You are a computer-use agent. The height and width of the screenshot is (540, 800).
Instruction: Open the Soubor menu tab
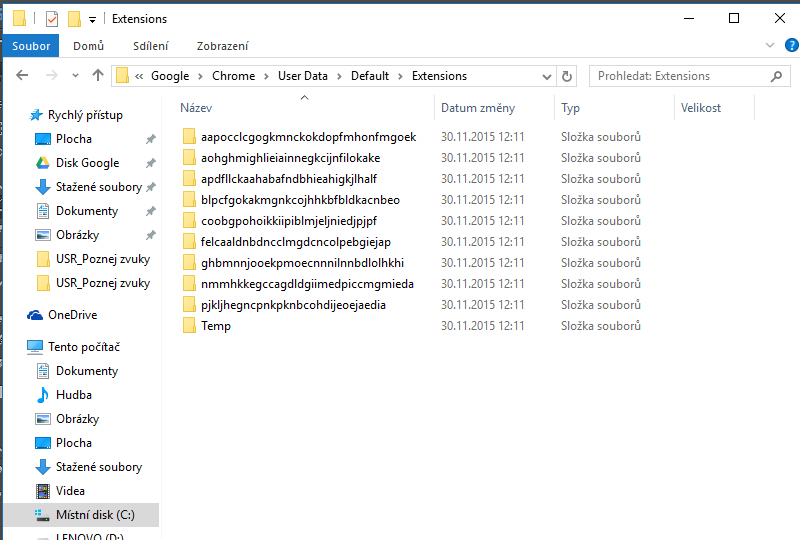(x=30, y=46)
